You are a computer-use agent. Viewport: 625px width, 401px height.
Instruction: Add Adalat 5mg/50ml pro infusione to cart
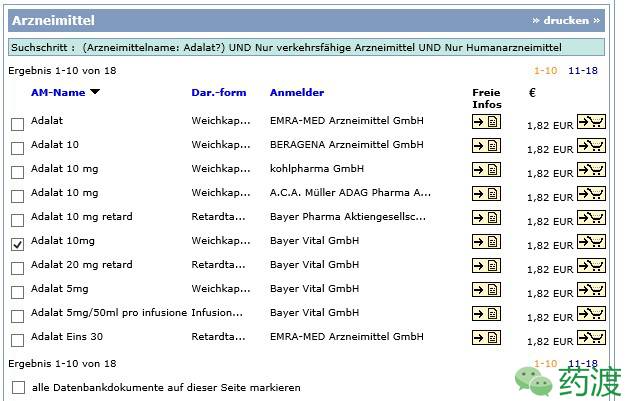(x=592, y=313)
